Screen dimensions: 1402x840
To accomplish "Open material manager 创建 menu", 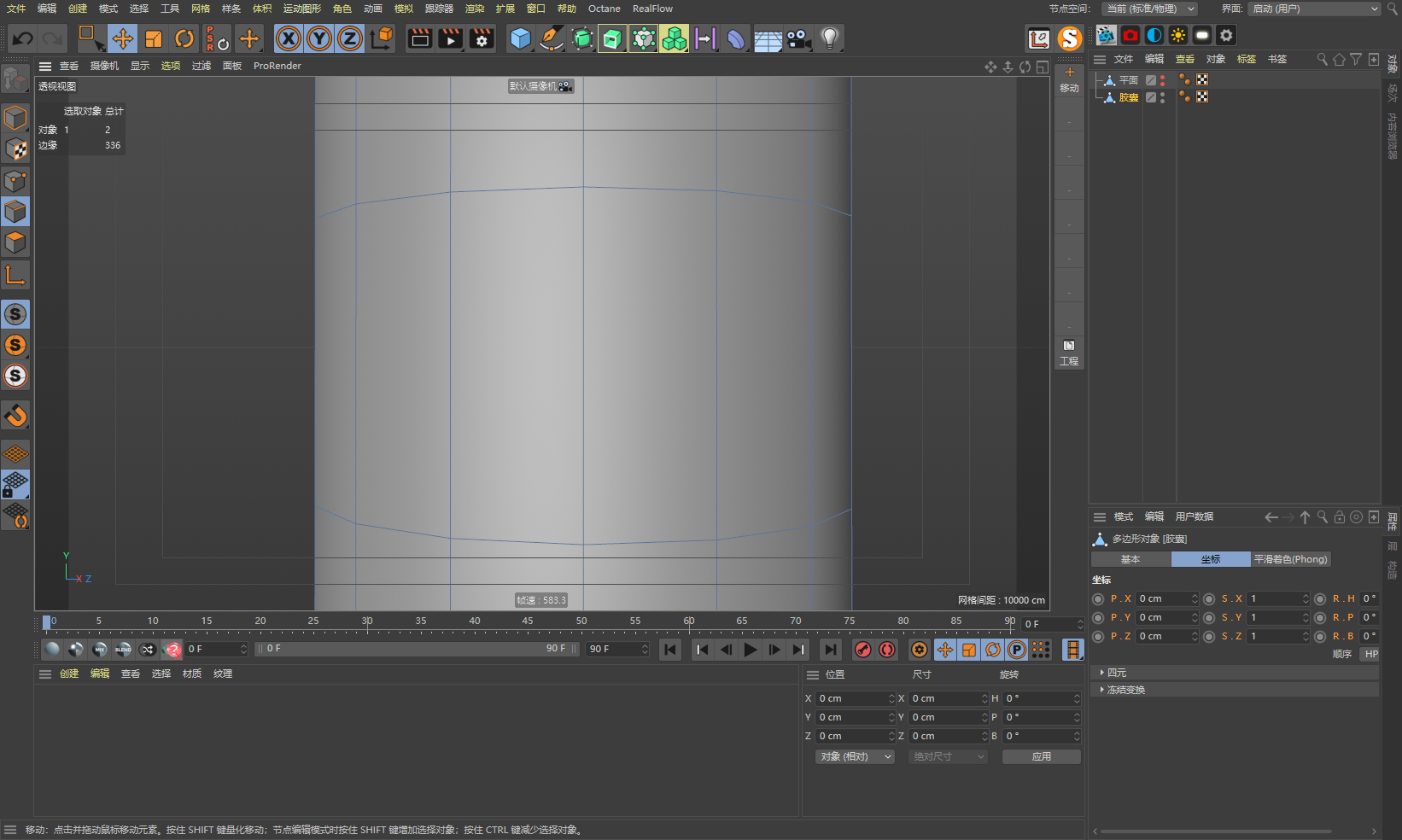I will pyautogui.click(x=69, y=674).
